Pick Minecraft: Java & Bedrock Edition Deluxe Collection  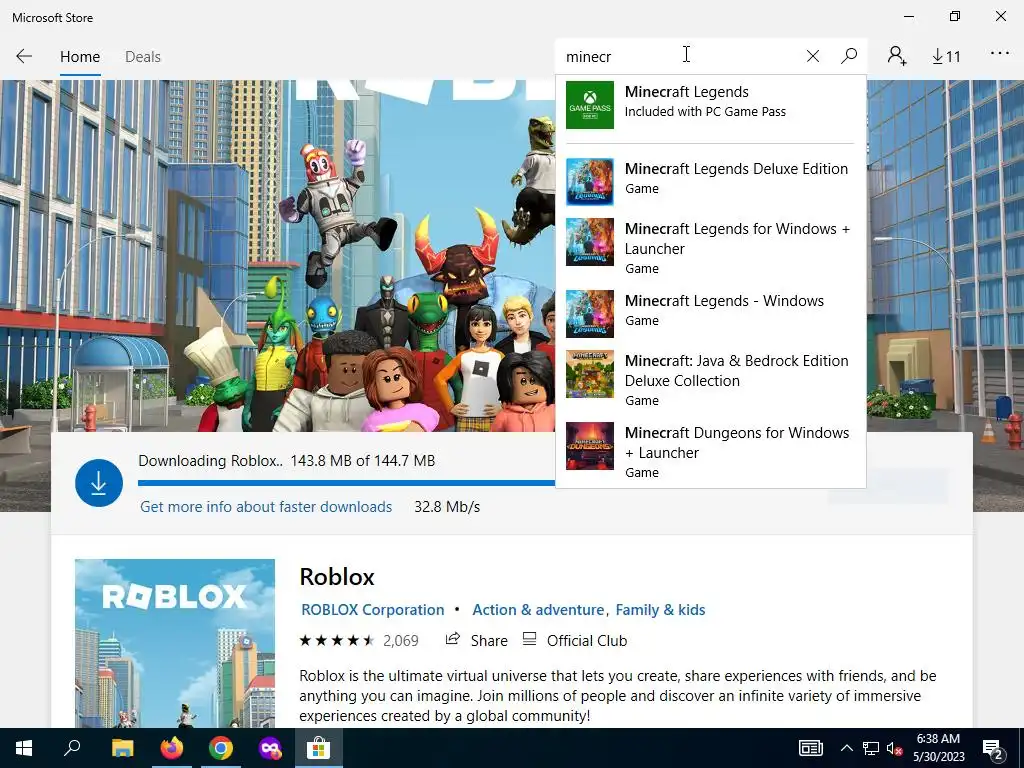tap(711, 380)
